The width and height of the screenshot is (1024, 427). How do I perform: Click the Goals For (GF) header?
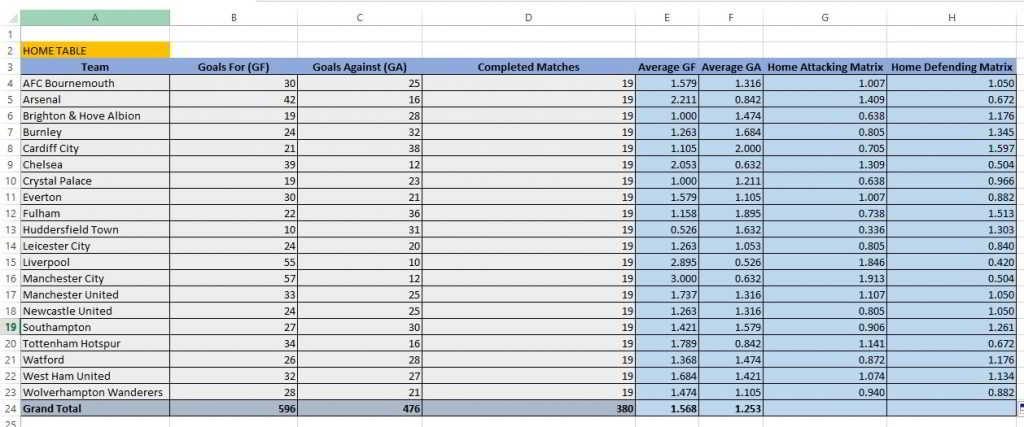pos(233,67)
